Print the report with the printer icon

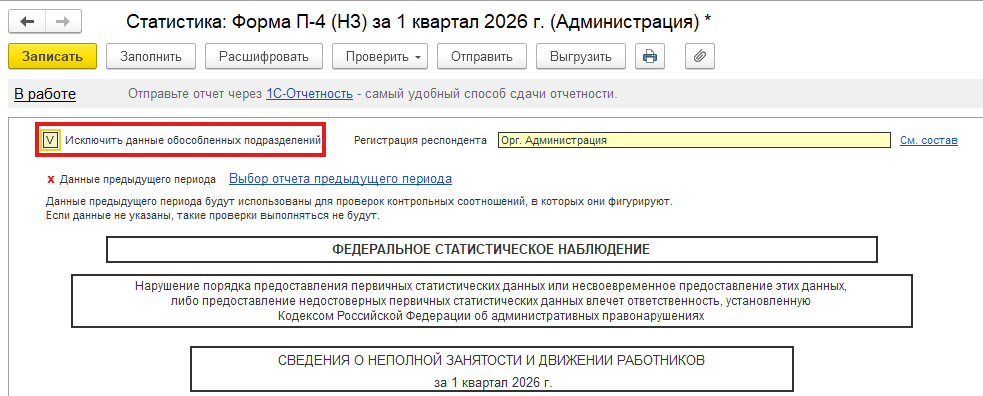point(649,56)
